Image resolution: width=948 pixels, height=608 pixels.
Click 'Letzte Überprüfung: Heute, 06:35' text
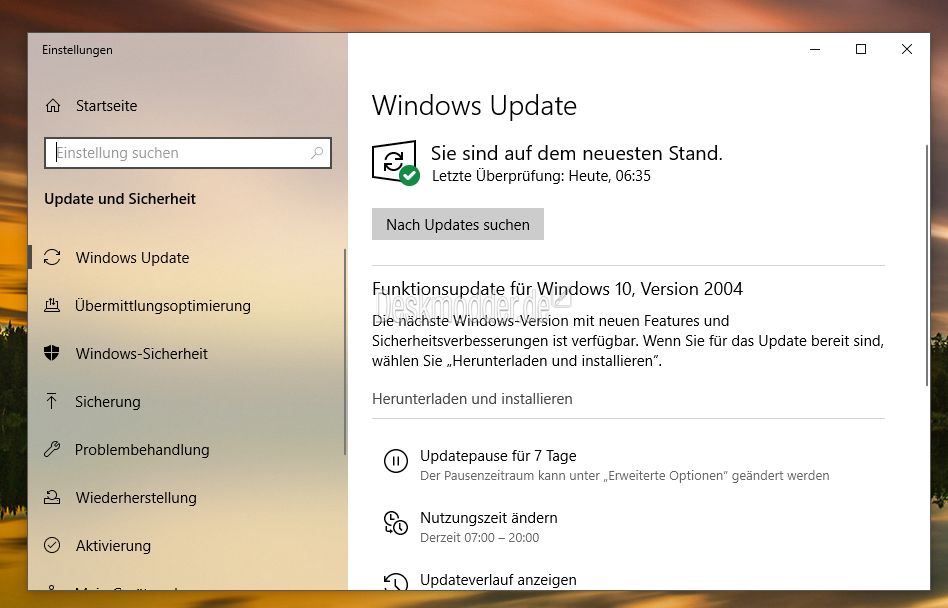click(x=541, y=176)
